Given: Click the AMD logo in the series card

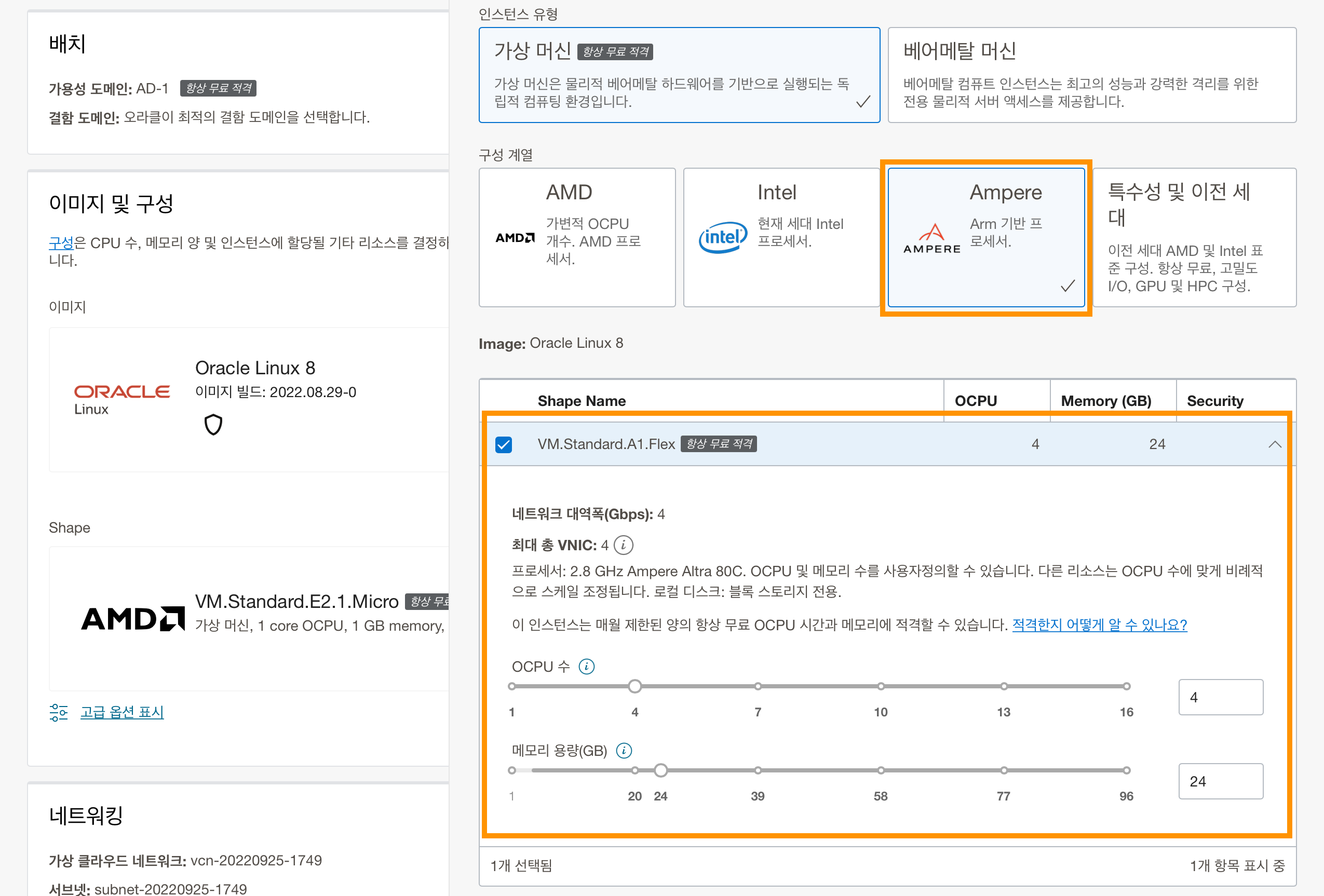Looking at the screenshot, I should pos(515,238).
